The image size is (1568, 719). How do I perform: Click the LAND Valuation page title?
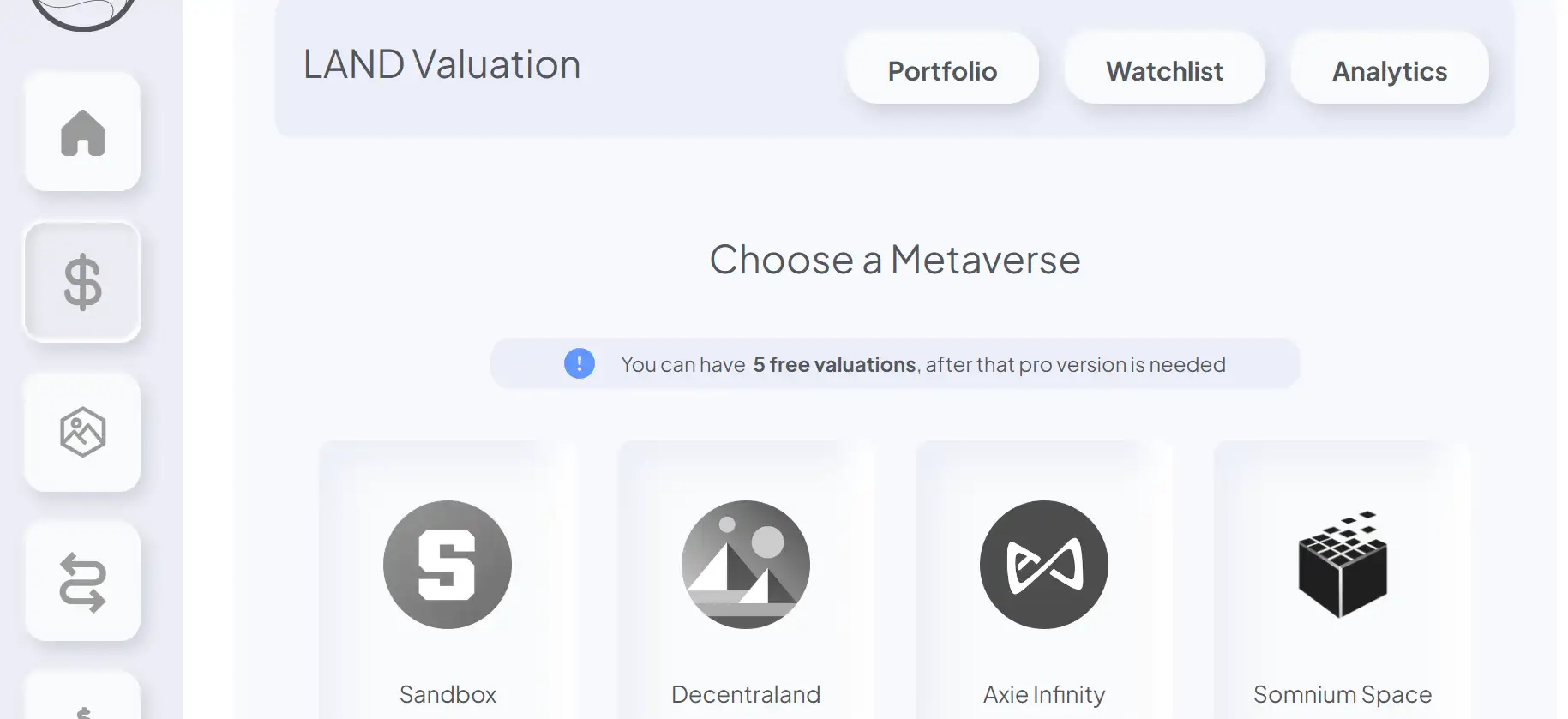tap(442, 65)
